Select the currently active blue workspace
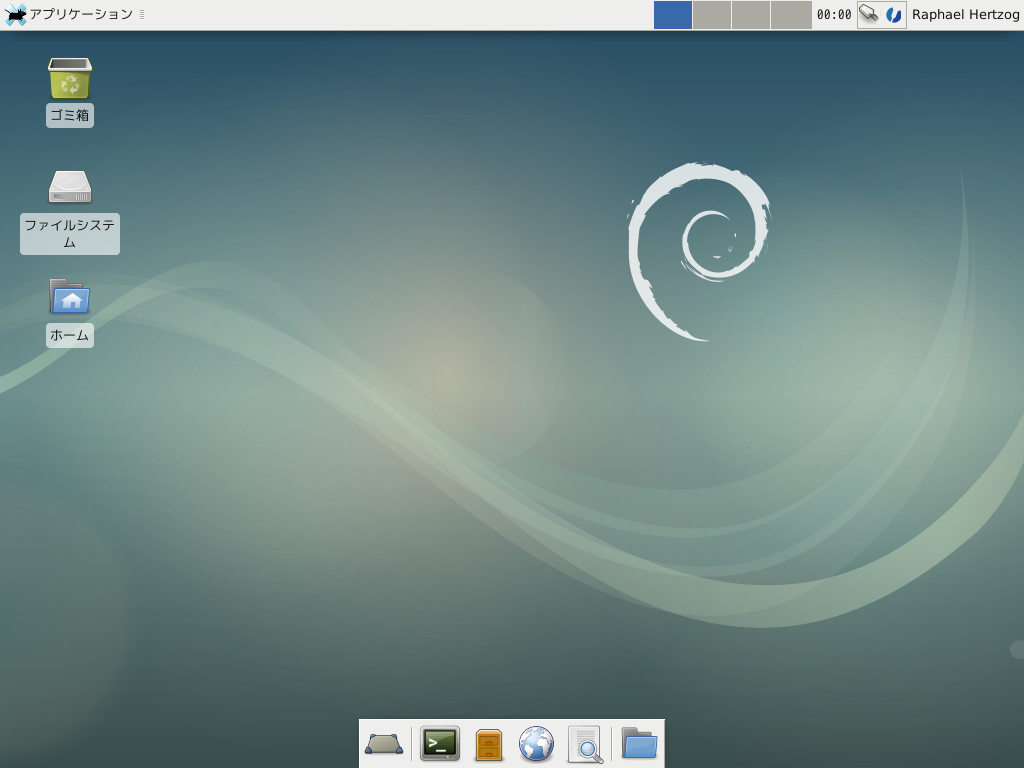Viewport: 1024px width, 768px height. pos(672,14)
